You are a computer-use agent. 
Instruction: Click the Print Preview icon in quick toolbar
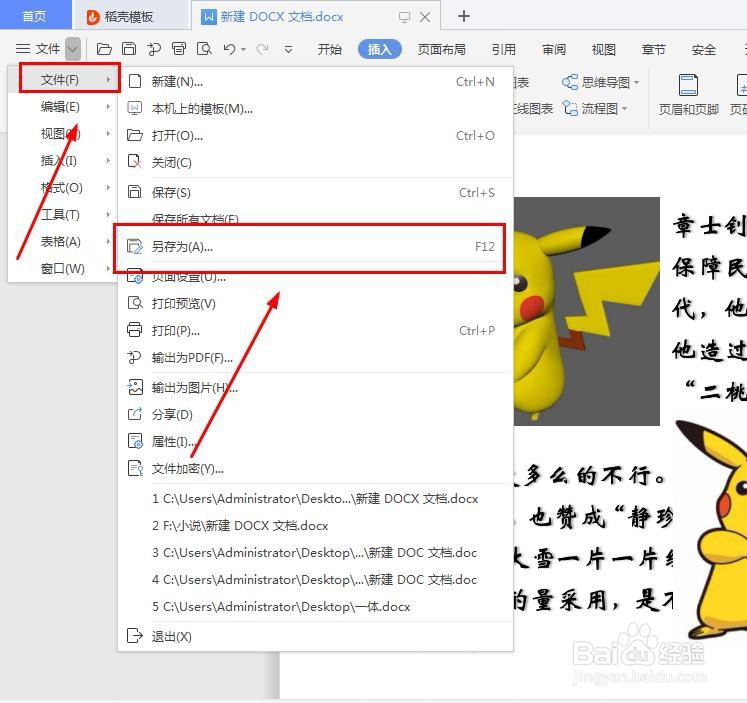click(204, 49)
